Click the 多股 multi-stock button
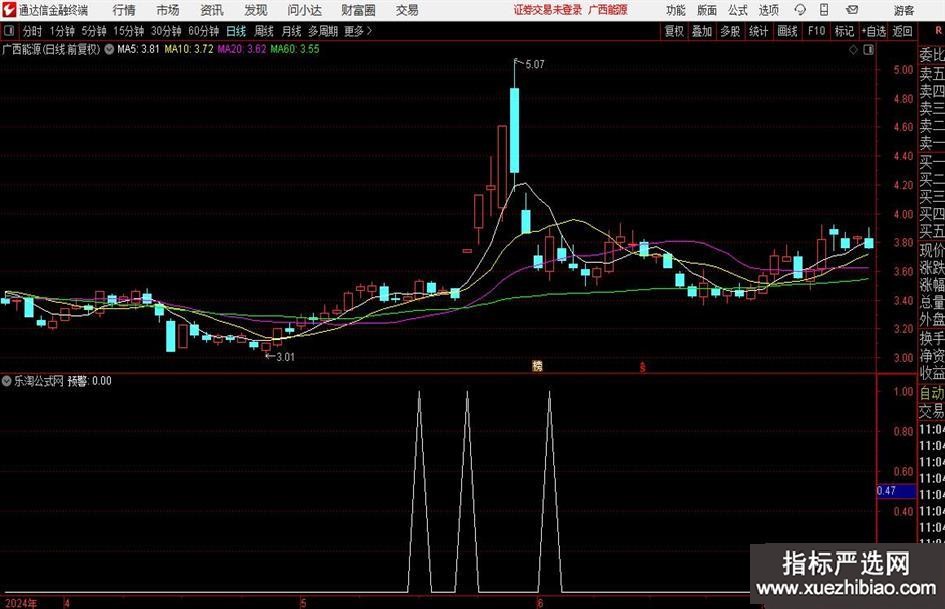Screen dimensions: 945x609 click(x=730, y=31)
